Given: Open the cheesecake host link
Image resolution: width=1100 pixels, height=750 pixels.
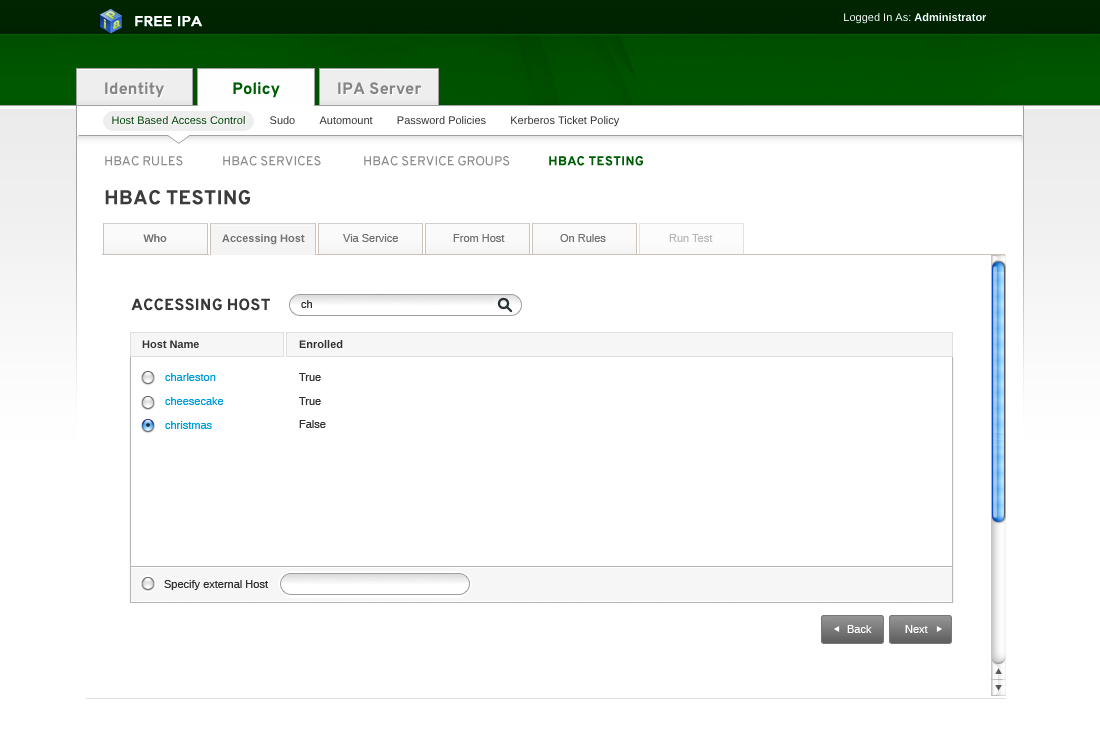Looking at the screenshot, I should 194,401.
